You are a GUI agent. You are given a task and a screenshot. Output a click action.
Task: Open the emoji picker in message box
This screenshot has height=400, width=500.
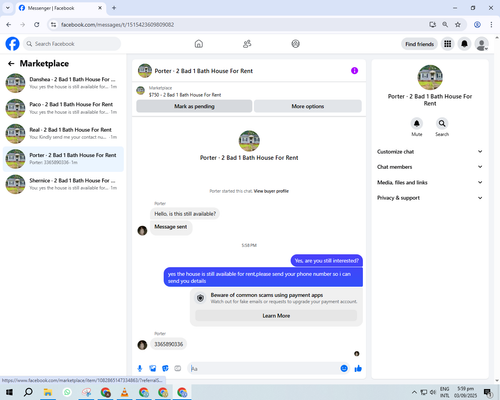click(x=344, y=368)
